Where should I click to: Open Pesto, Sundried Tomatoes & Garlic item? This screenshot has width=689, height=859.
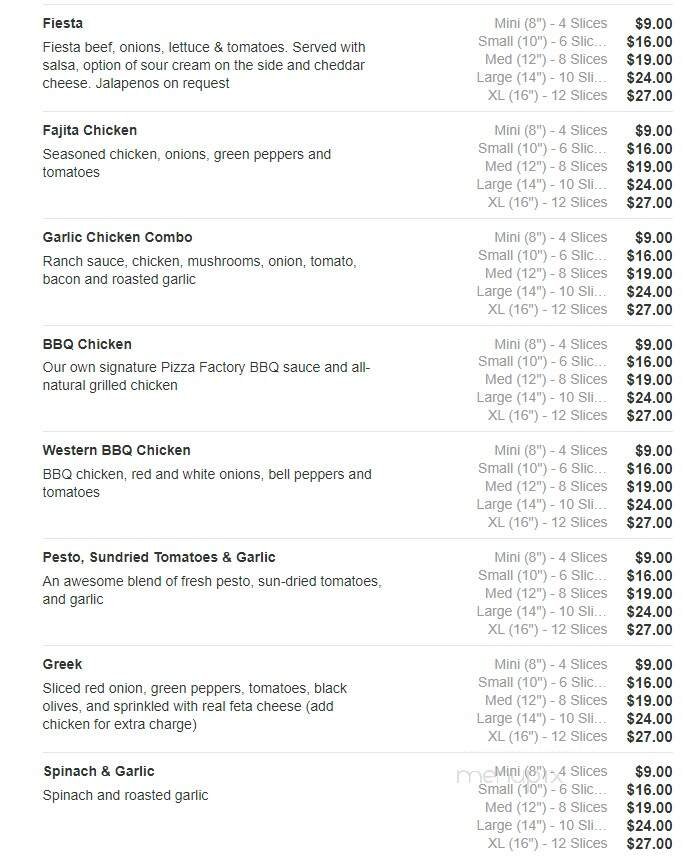[x=159, y=557]
